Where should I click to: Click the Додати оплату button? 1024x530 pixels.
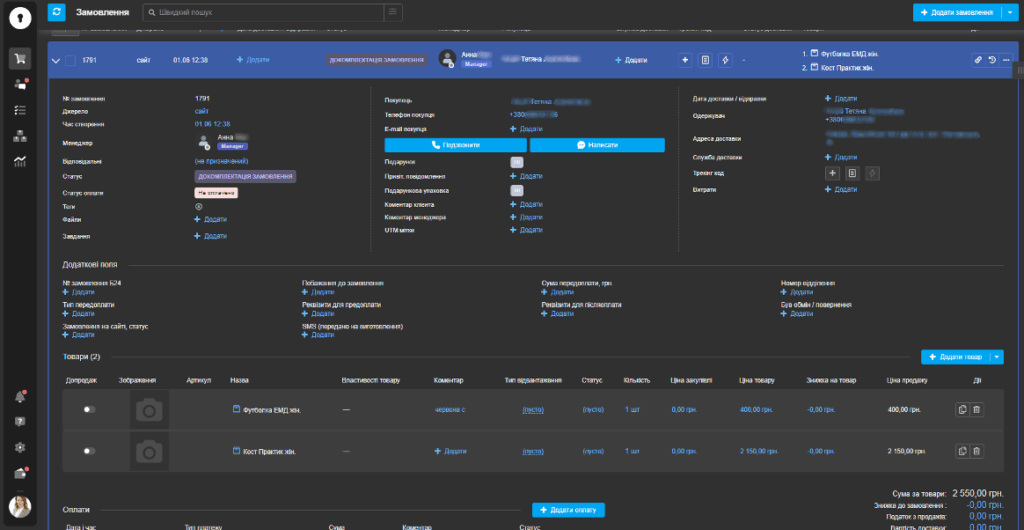[x=568, y=510]
